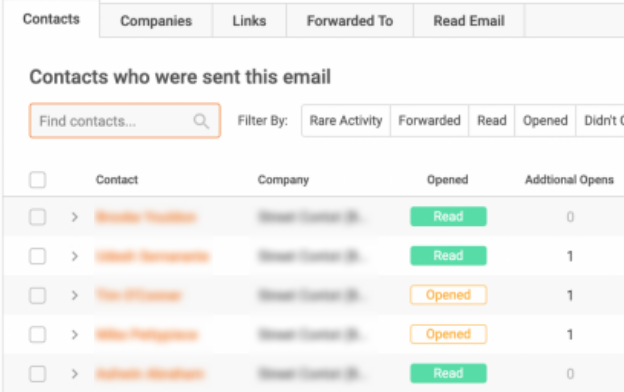Click the magnifier icon in Find contacts
Viewport: 624px width, 392px height.
coord(201,121)
